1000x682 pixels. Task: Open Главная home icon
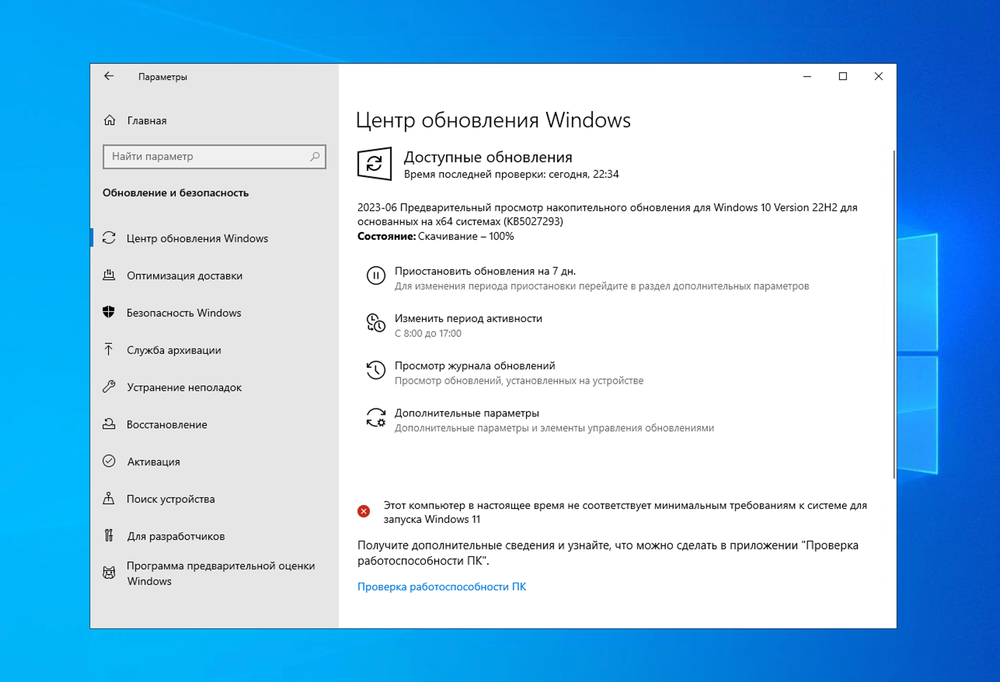(110, 121)
